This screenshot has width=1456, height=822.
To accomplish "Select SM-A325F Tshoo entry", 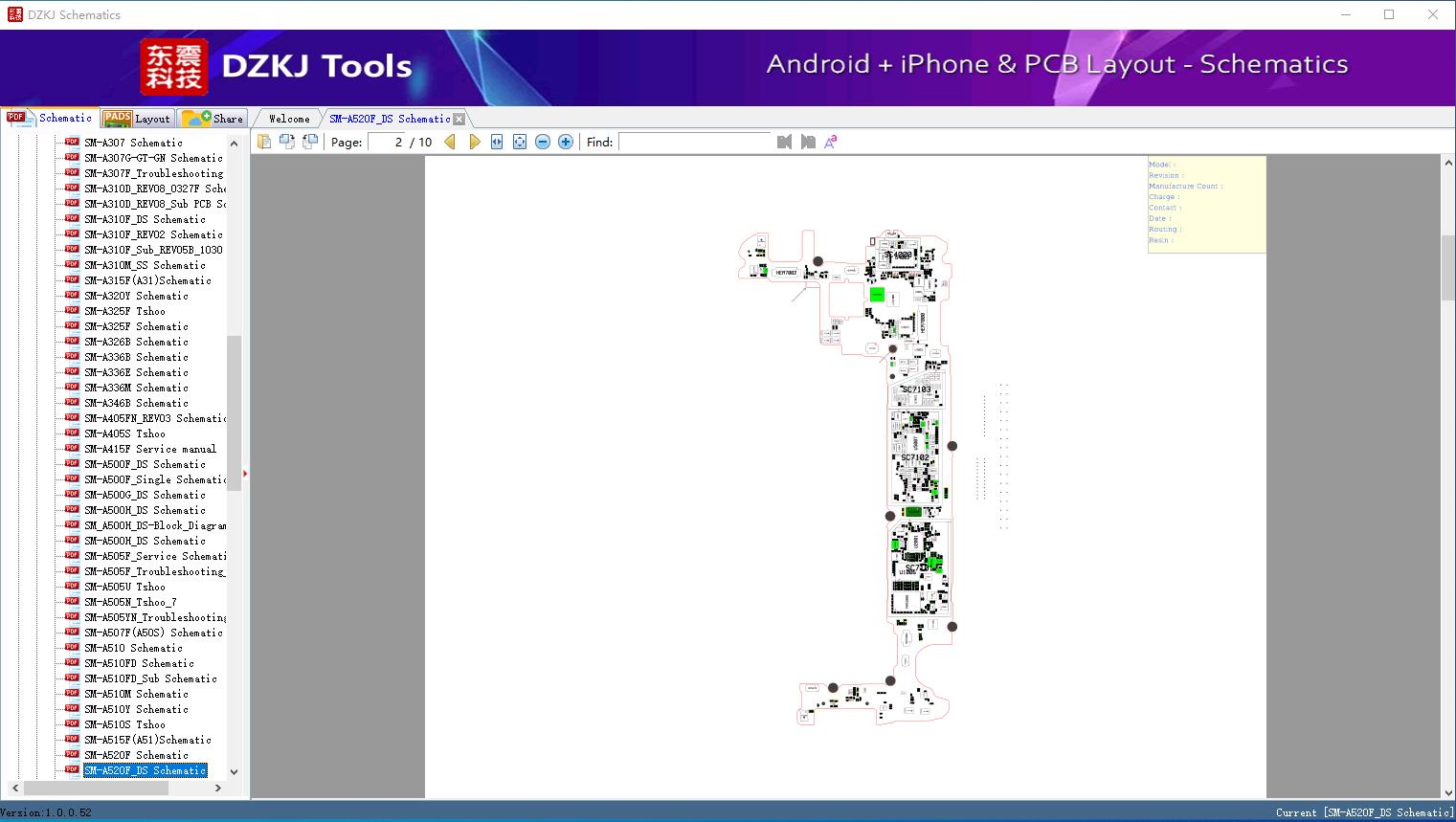I will (124, 311).
